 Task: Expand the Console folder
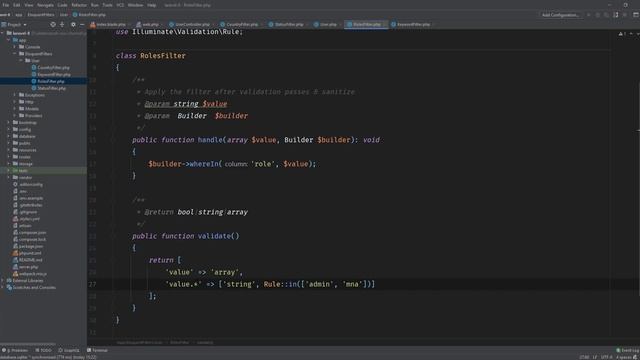[x=15, y=47]
